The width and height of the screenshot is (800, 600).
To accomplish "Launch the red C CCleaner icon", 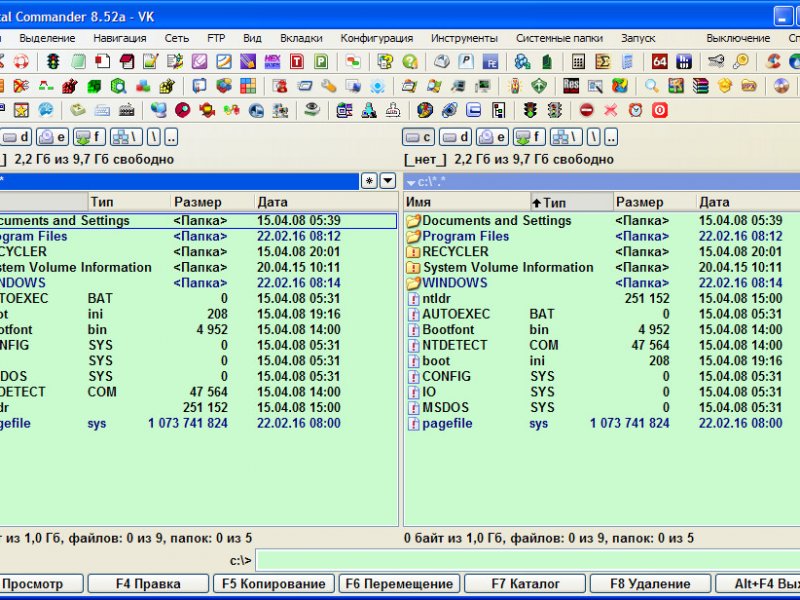I will pyautogui.click(x=773, y=62).
